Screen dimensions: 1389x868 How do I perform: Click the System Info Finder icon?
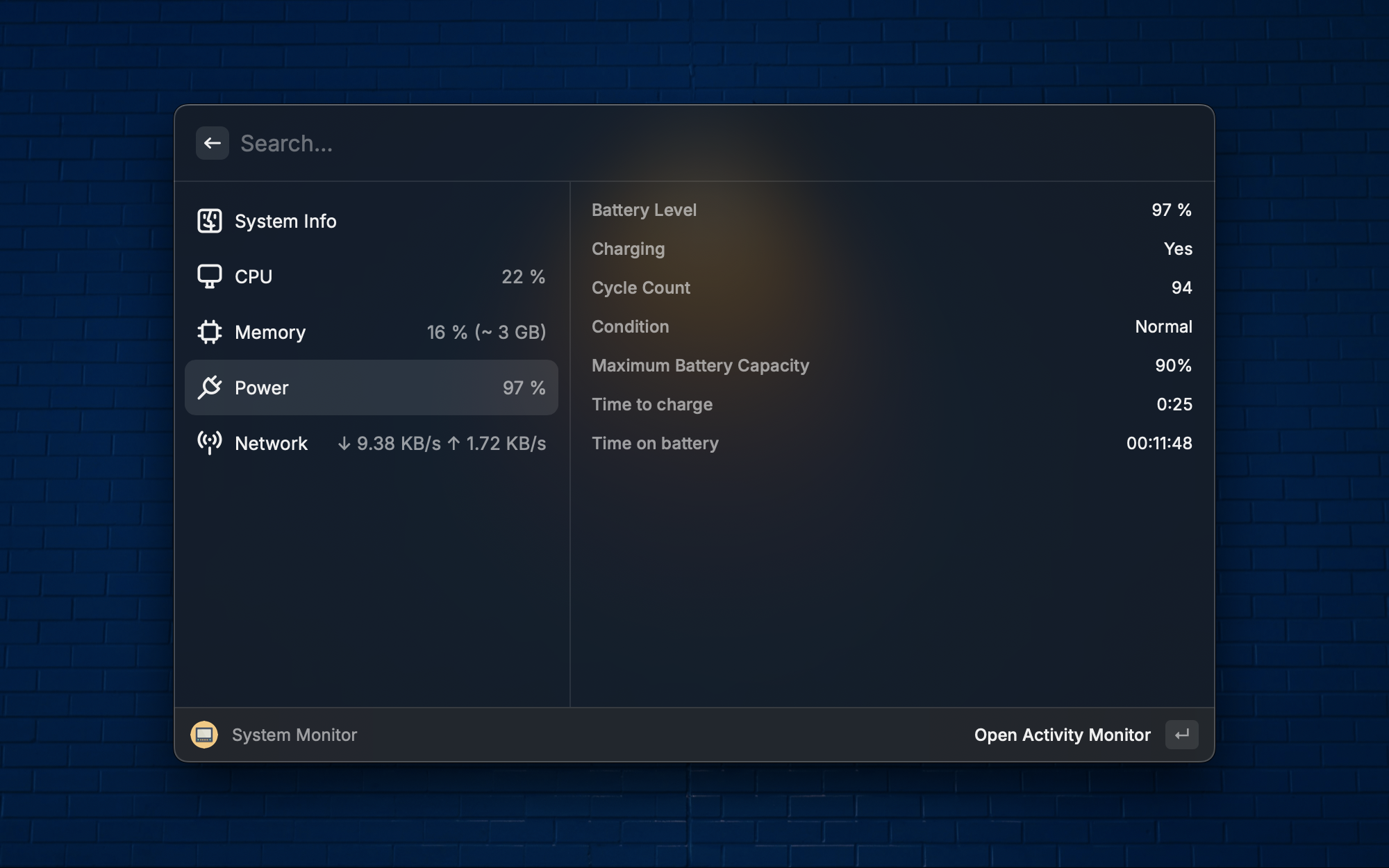pos(209,221)
